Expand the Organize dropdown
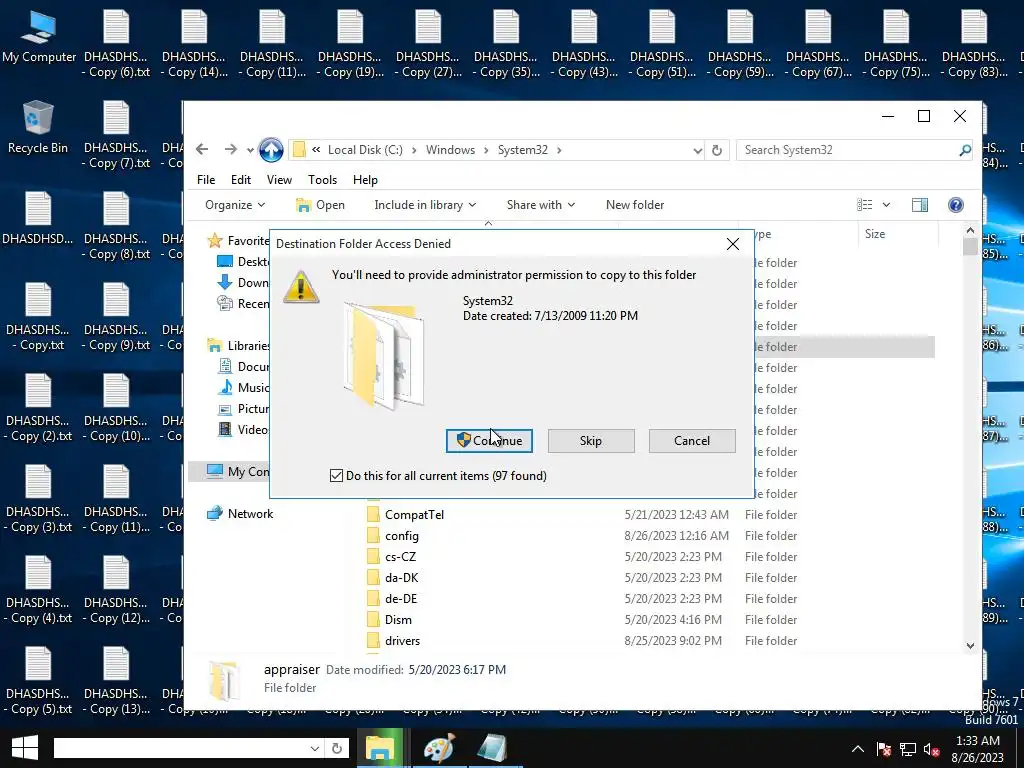 pyautogui.click(x=235, y=205)
